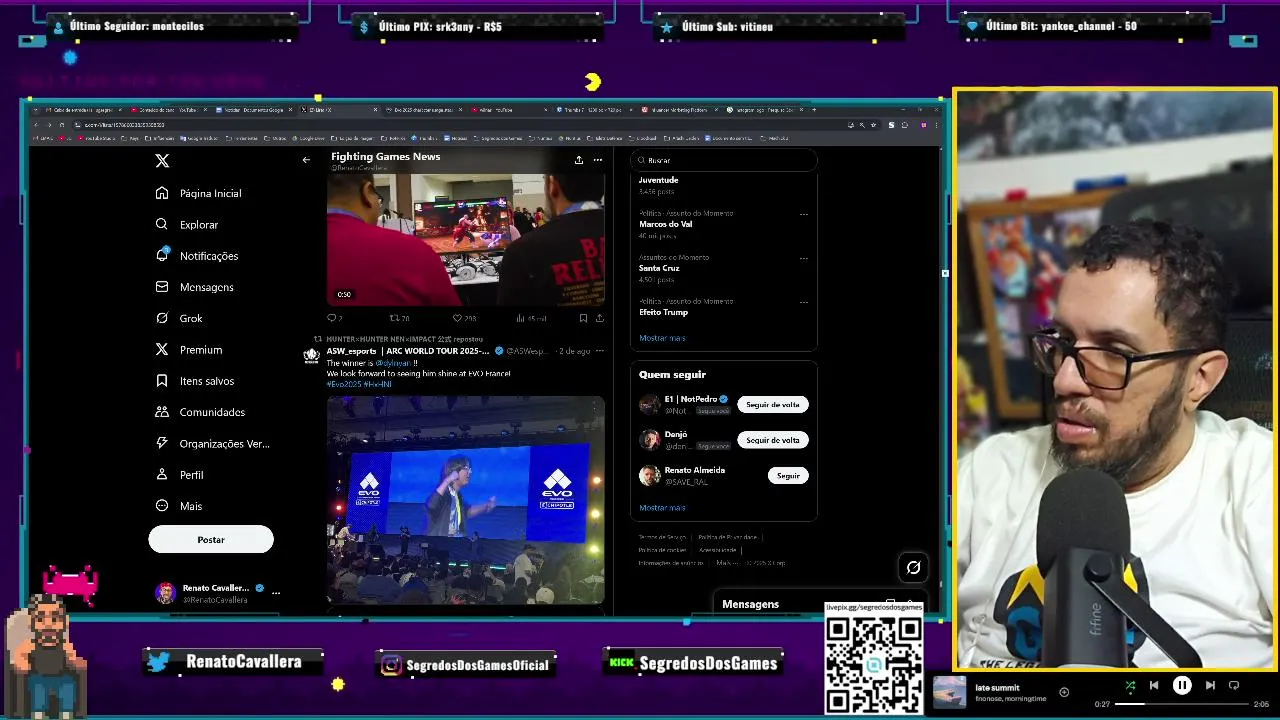
Task: Open the @dylnyan mention link
Action: click(392, 363)
